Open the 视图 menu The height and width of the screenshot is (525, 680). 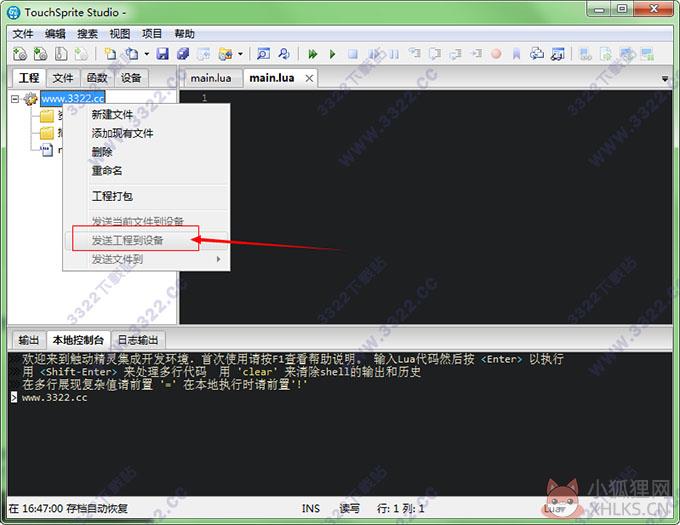click(x=120, y=34)
